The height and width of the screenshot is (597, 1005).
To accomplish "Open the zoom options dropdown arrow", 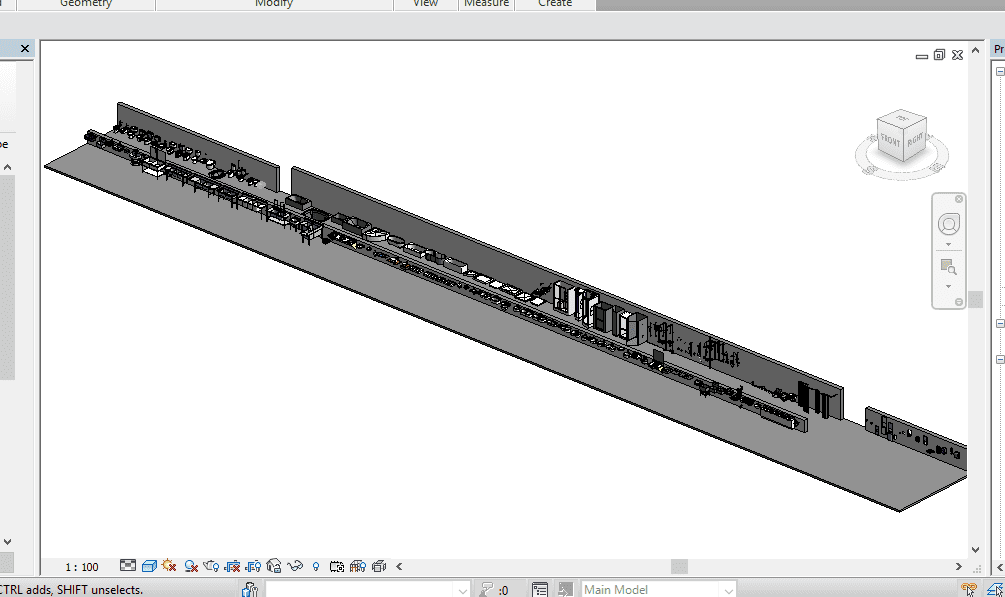I will pos(948,287).
